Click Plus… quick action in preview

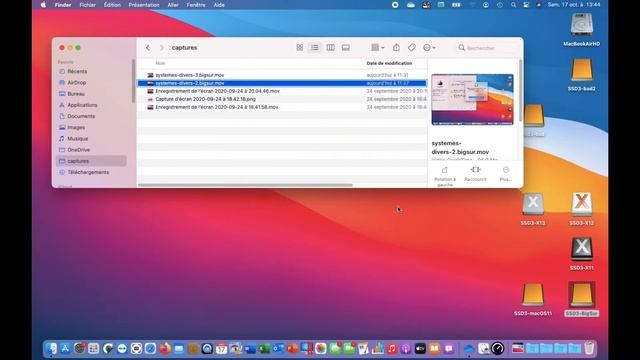[x=506, y=173]
